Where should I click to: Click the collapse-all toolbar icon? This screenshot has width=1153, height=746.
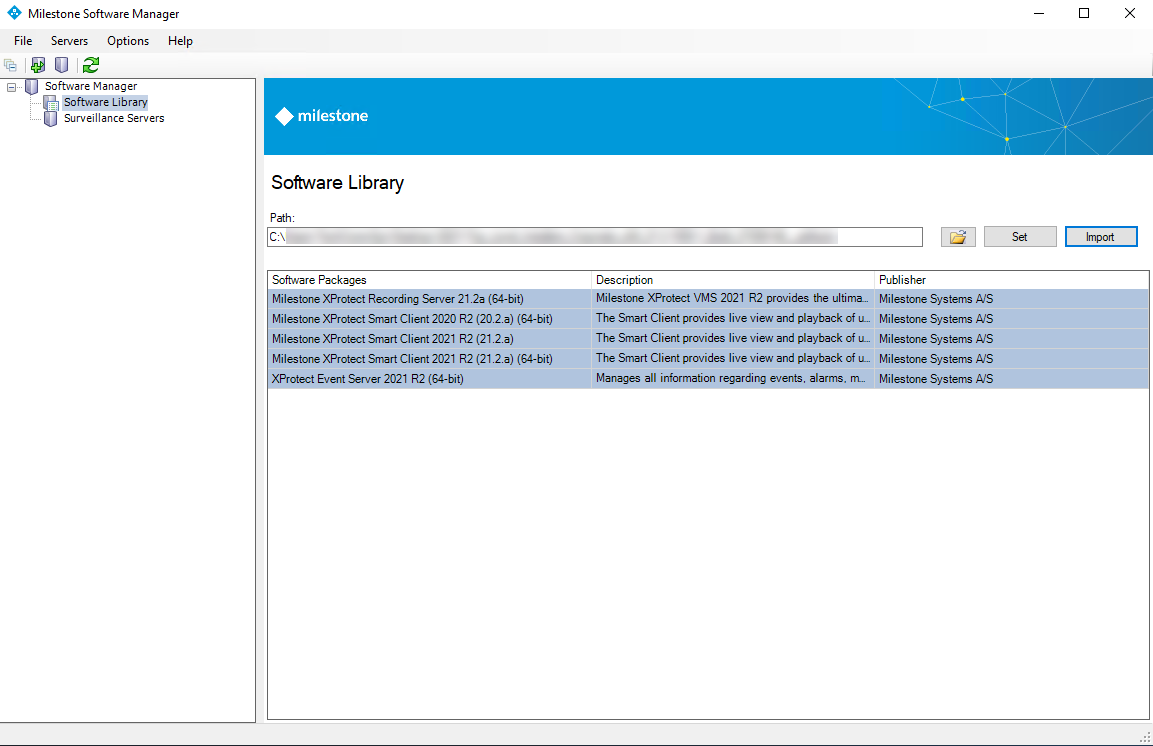[x=11, y=65]
